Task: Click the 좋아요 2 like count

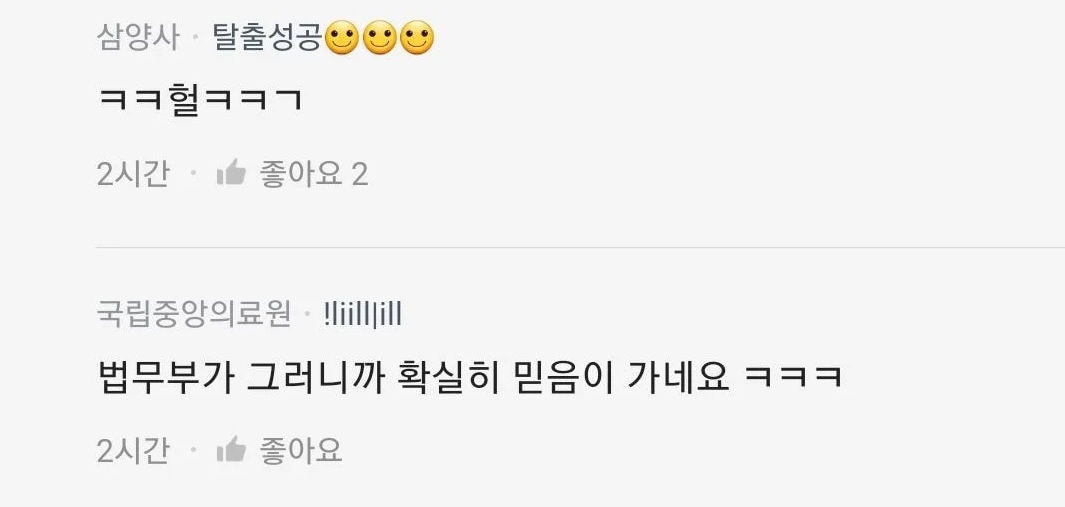Action: tap(314, 175)
